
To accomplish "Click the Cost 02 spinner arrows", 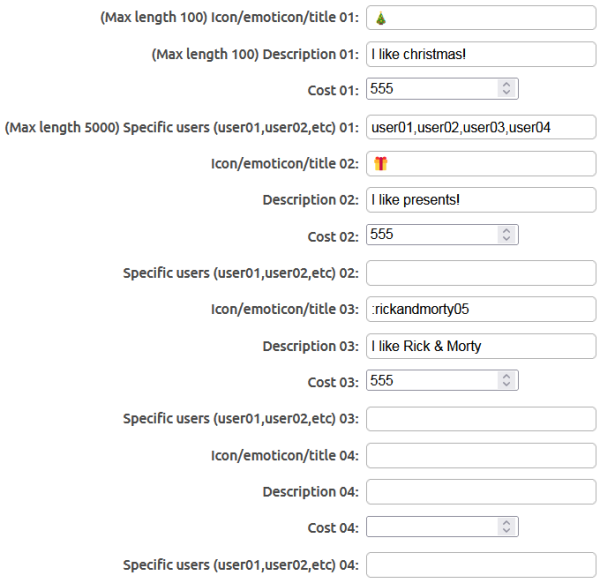I will 506,235.
